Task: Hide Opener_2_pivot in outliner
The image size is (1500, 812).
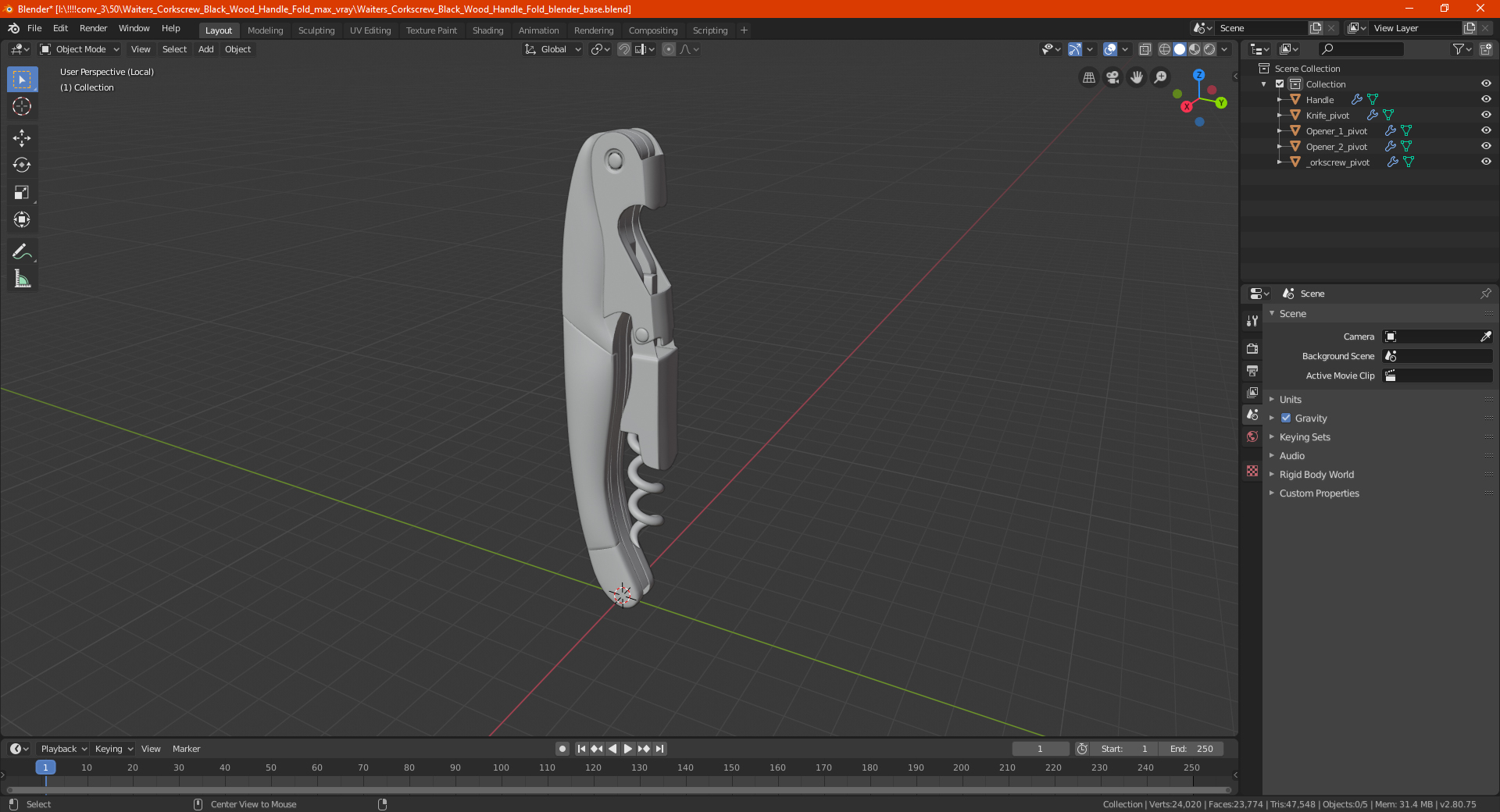Action: point(1486,146)
